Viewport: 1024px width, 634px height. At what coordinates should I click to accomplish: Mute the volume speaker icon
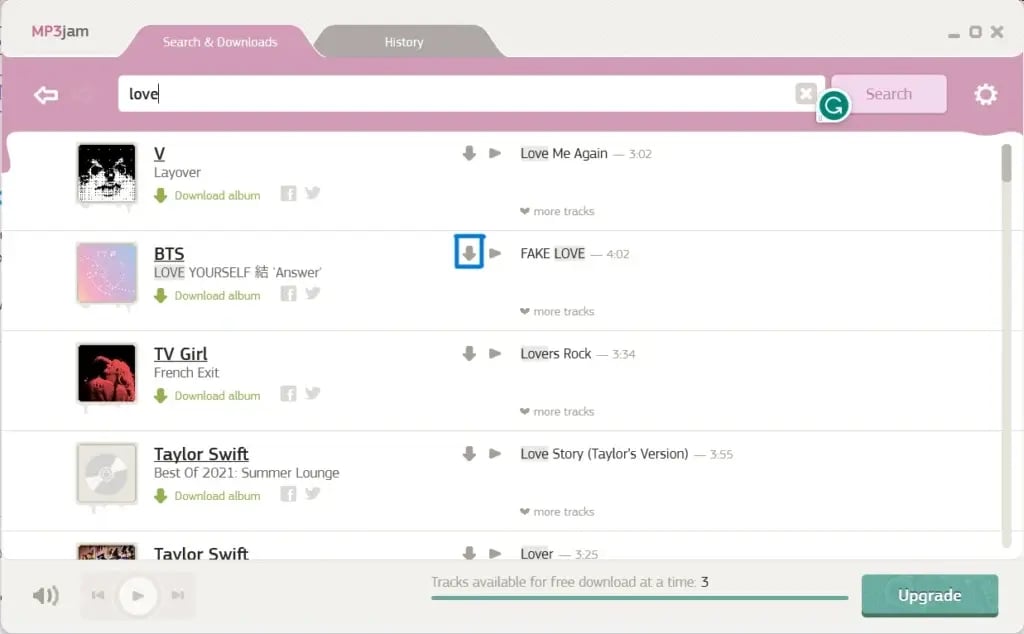pyautogui.click(x=45, y=596)
